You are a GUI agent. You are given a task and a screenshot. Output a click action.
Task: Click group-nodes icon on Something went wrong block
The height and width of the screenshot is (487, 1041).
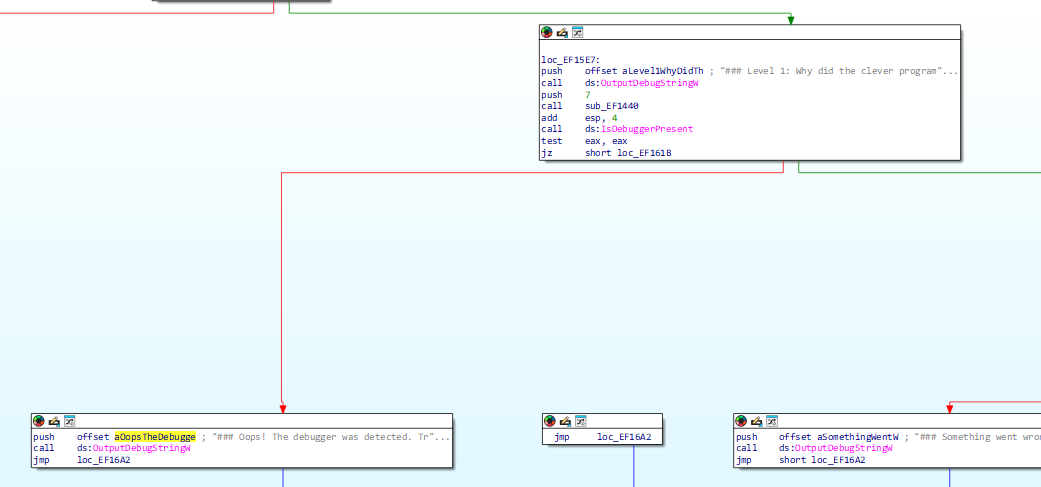772,421
